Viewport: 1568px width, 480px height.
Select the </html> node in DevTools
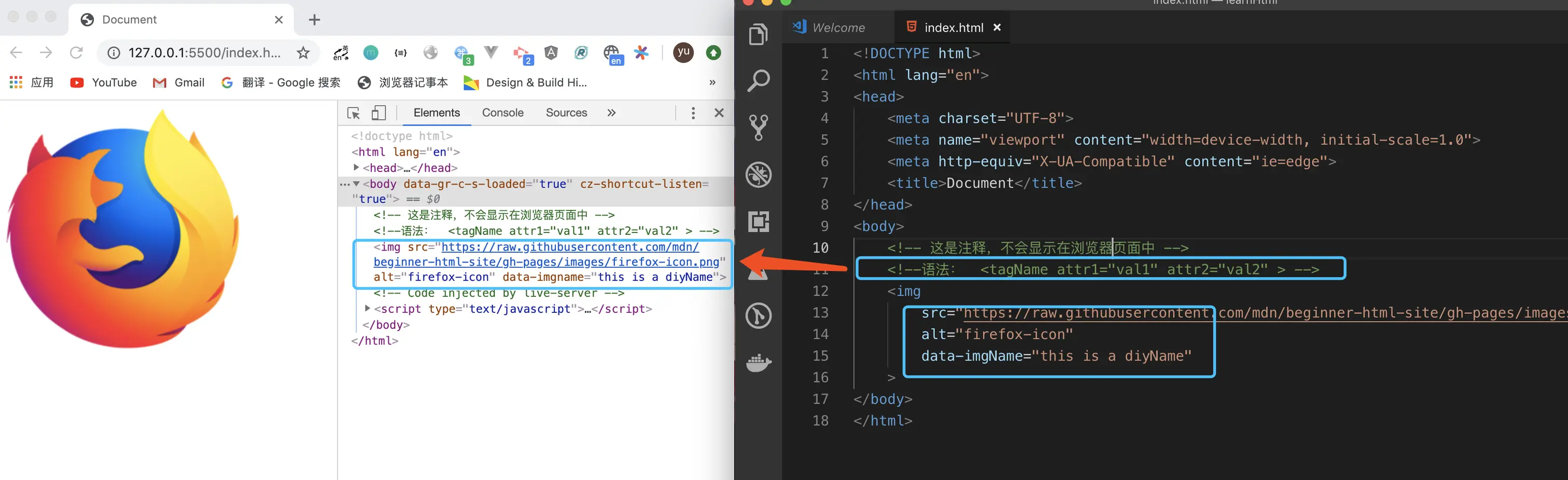pos(374,340)
